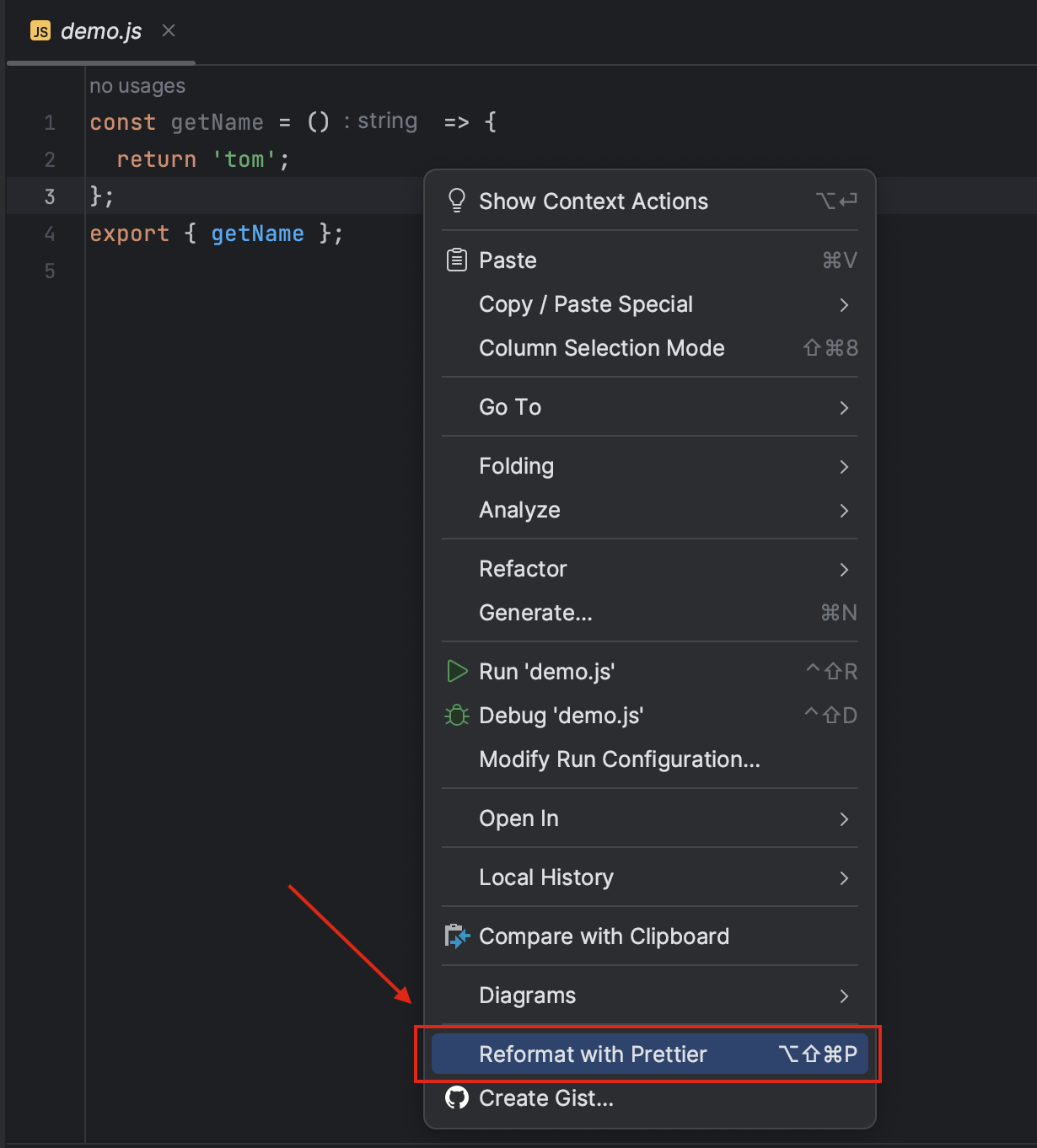Click the ': string' return type inlay hint
1037x1148 pixels.
point(380,121)
